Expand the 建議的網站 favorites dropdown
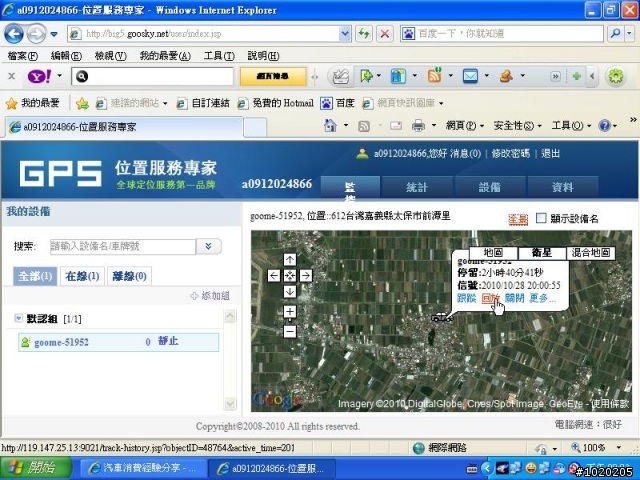Viewport: 640px width, 480px height. pos(165,104)
